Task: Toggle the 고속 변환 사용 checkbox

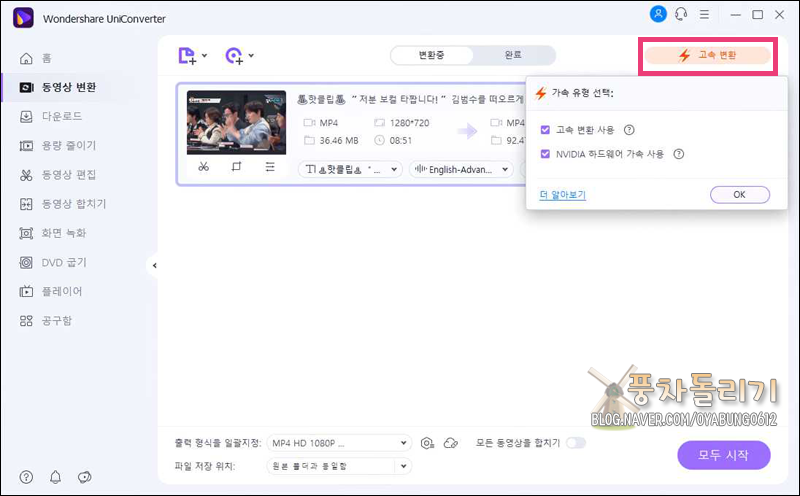Action: (x=545, y=130)
